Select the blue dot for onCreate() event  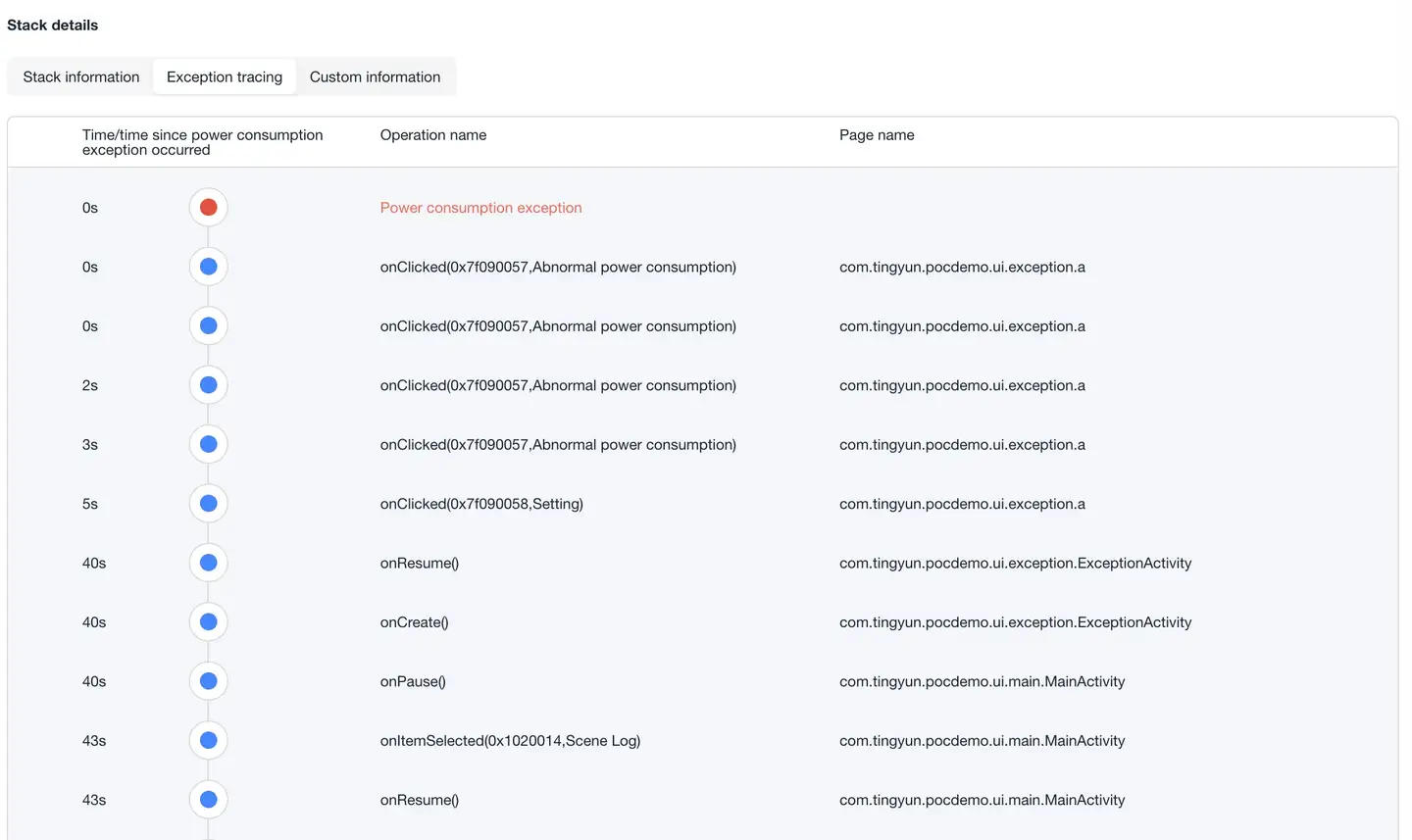coord(208,622)
